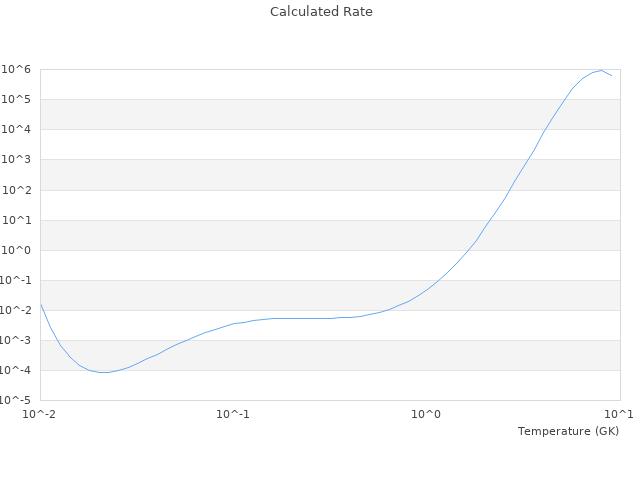This screenshot has width=640, height=480.
Task: Click the 10^0 label on the vertical axis
Action: 17,250
